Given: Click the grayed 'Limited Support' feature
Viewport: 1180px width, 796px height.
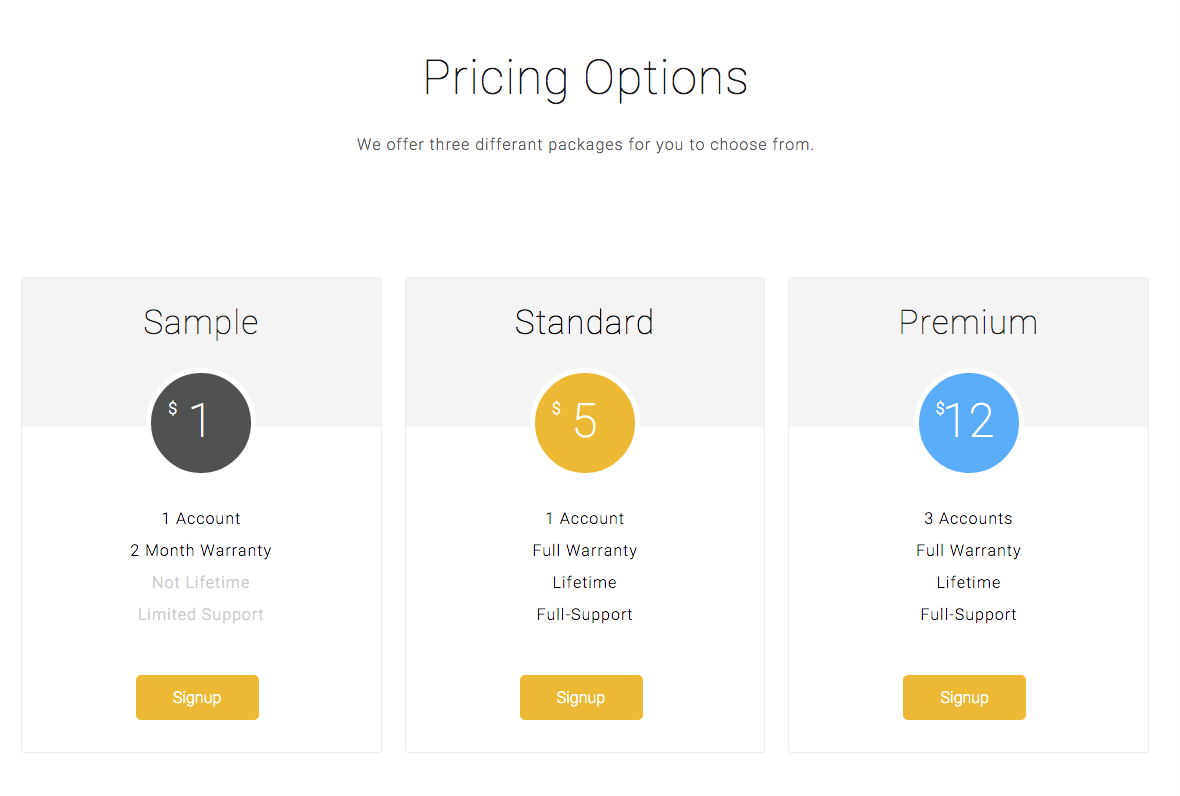Looking at the screenshot, I should (201, 615).
